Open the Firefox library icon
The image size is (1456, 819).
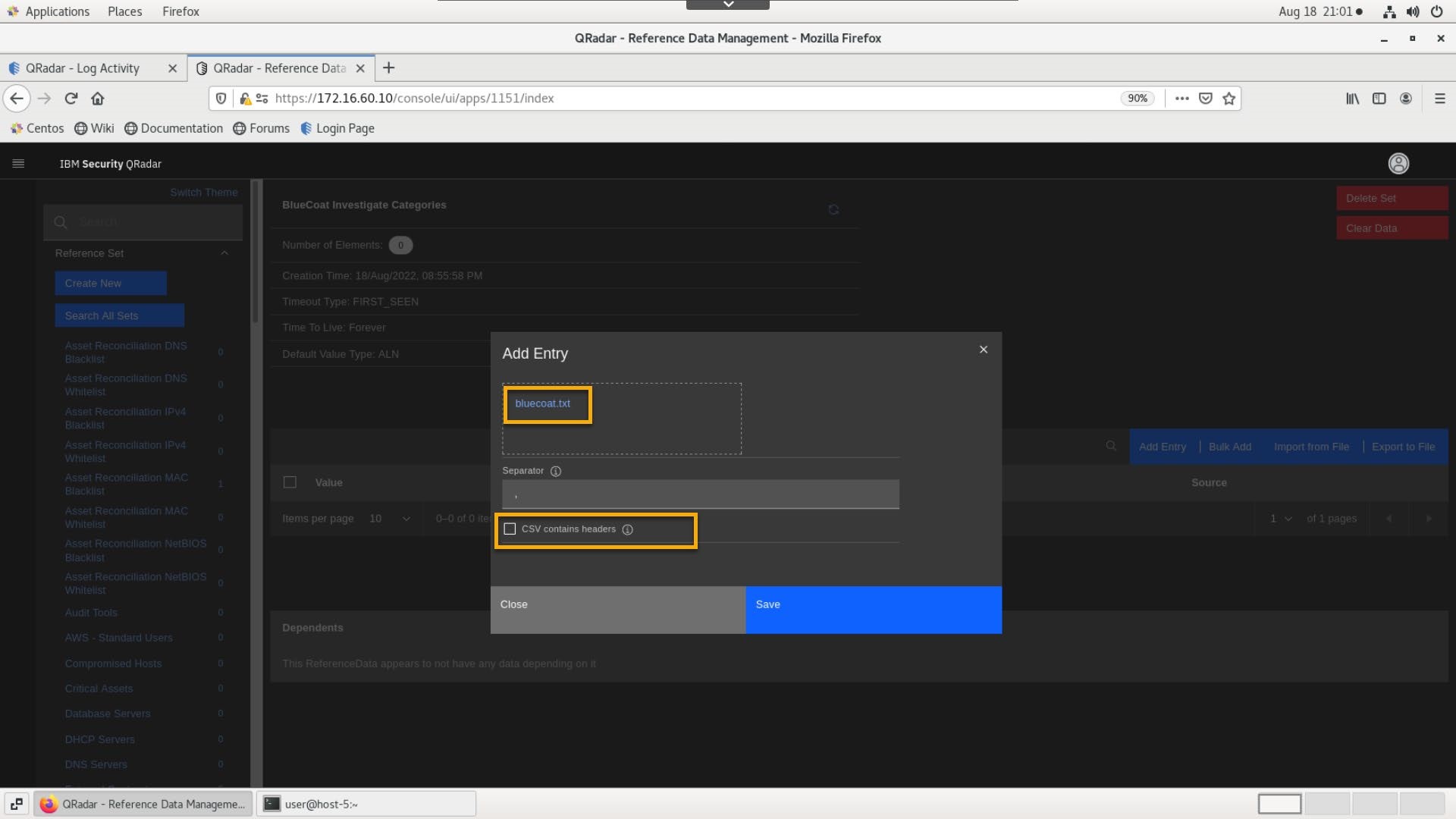(x=1352, y=99)
